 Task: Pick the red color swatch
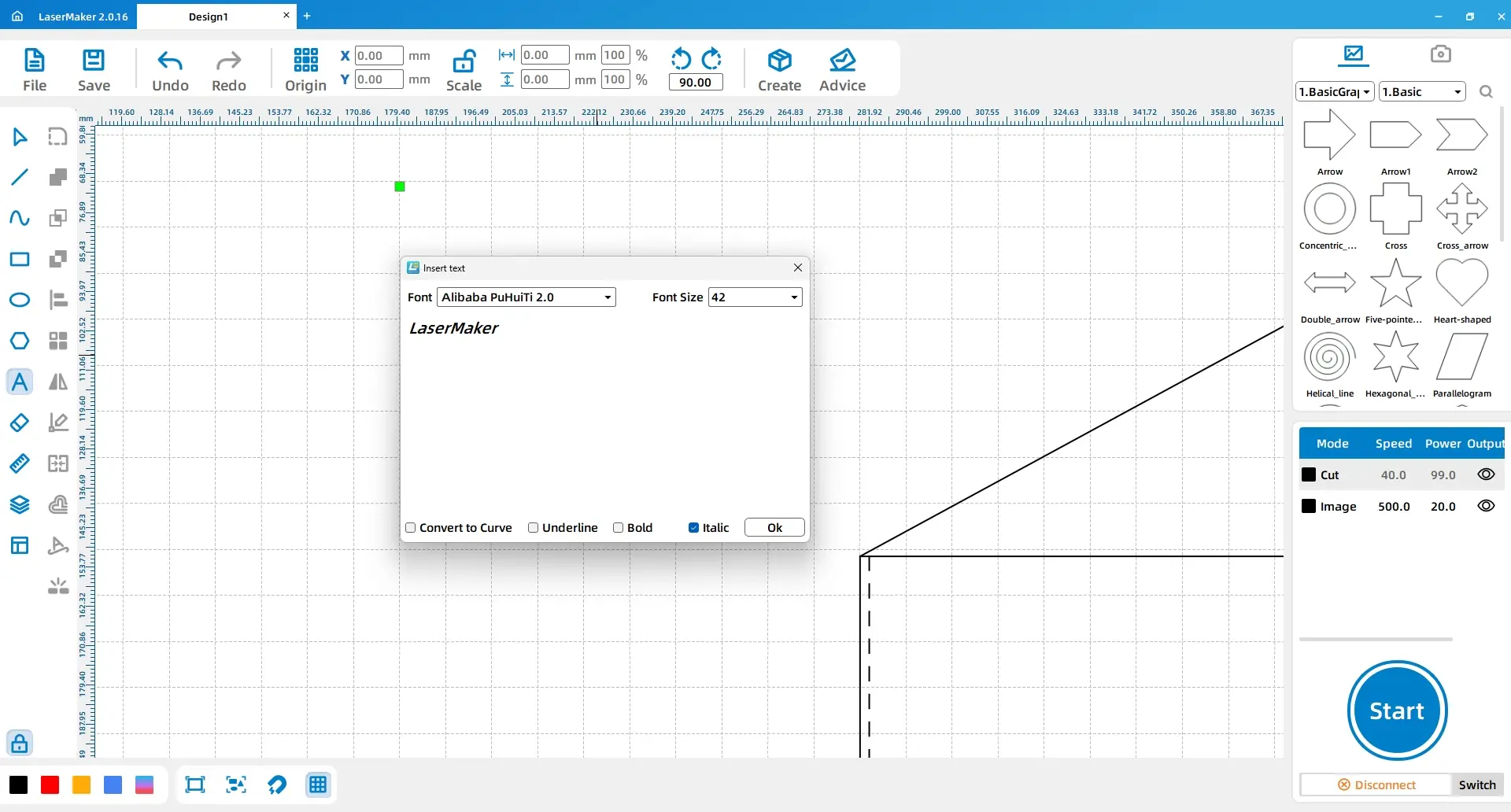[x=50, y=784]
